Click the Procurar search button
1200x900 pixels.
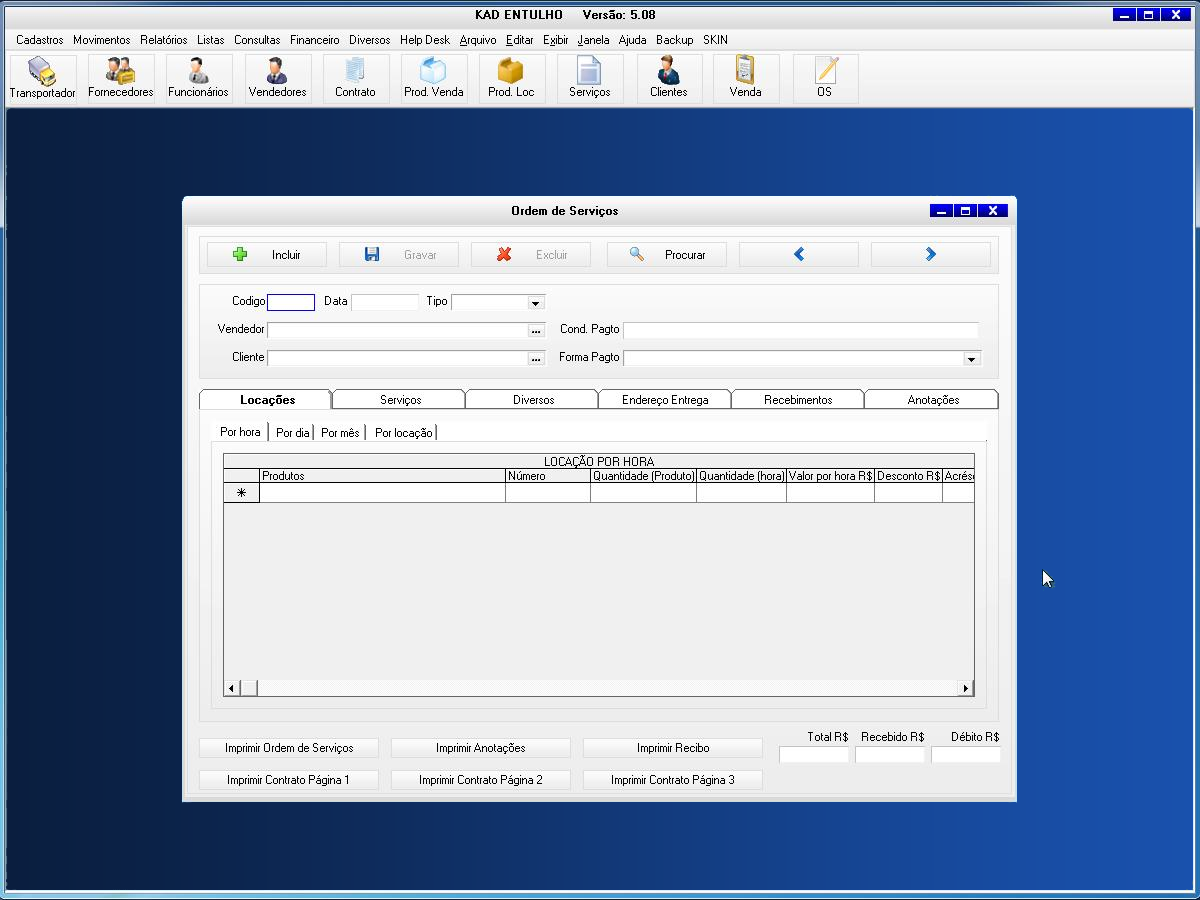pos(667,255)
